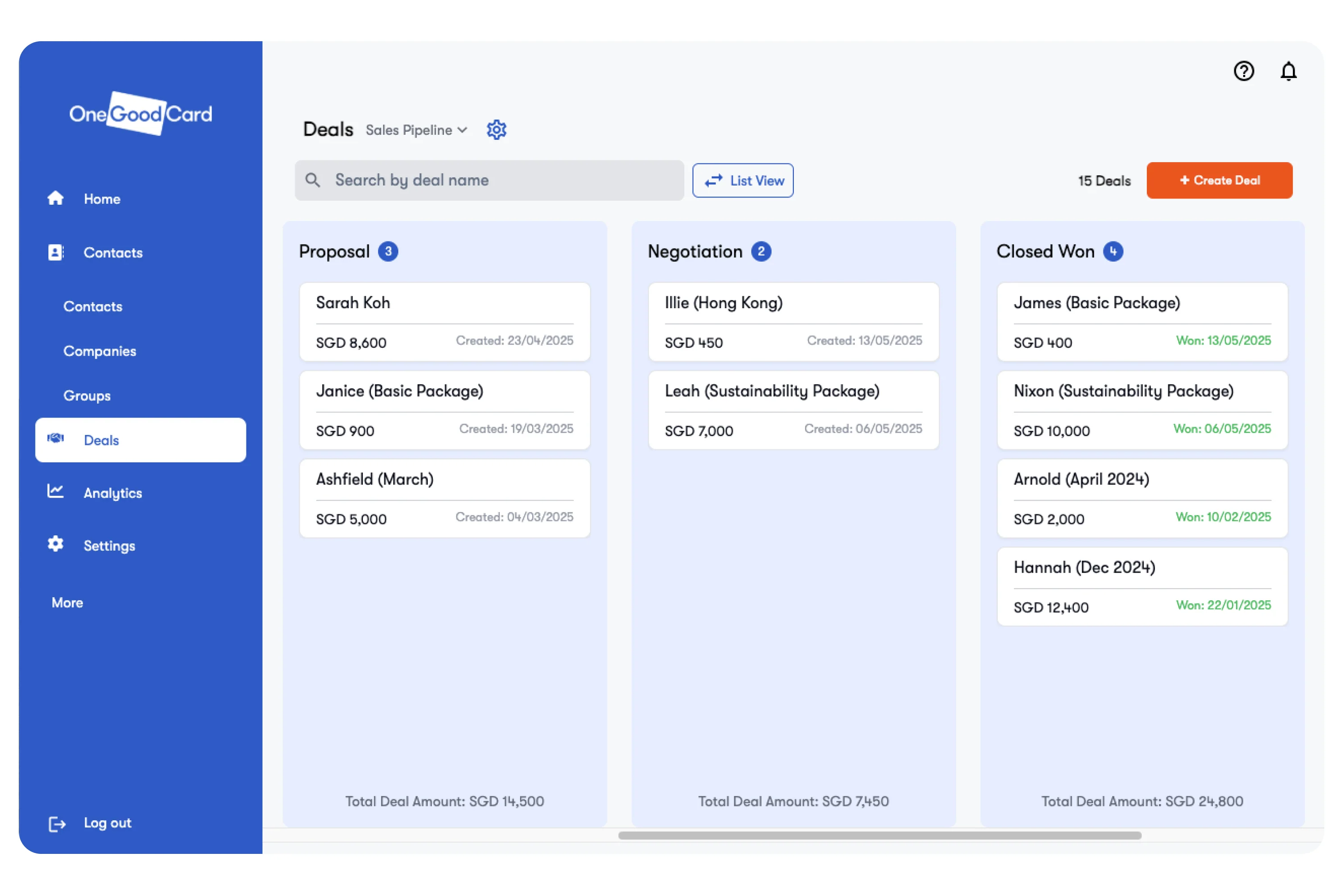Click the Settings cog icon in sidebar
This screenshot has height=896, width=1344.
[56, 544]
